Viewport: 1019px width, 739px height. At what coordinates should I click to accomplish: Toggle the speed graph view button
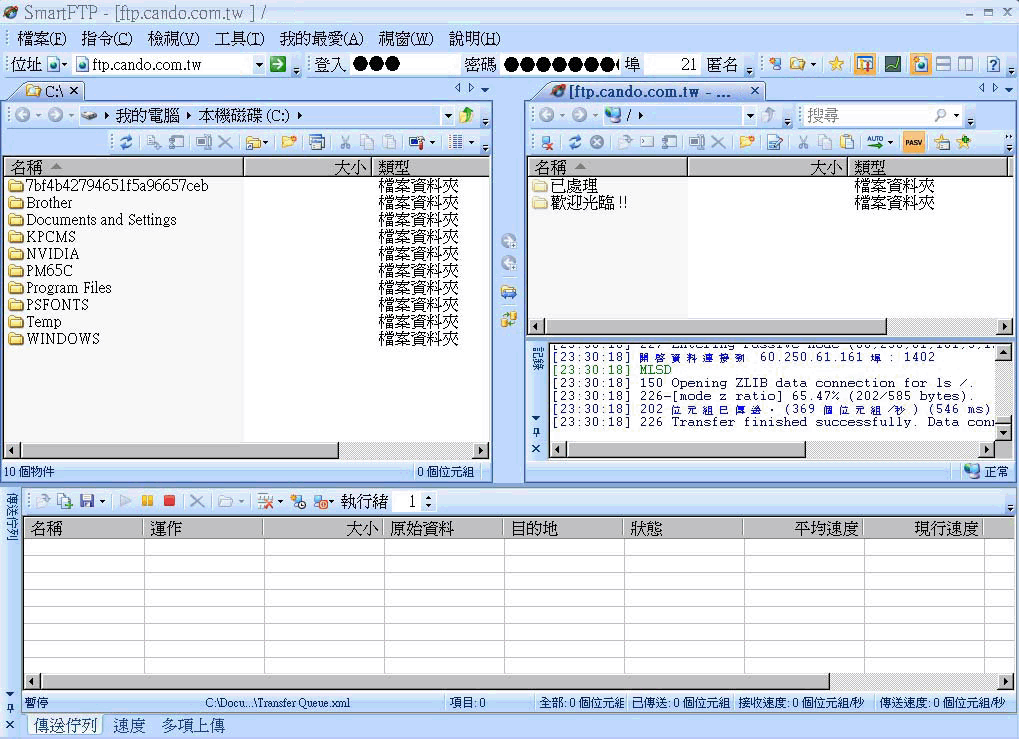(x=893, y=64)
